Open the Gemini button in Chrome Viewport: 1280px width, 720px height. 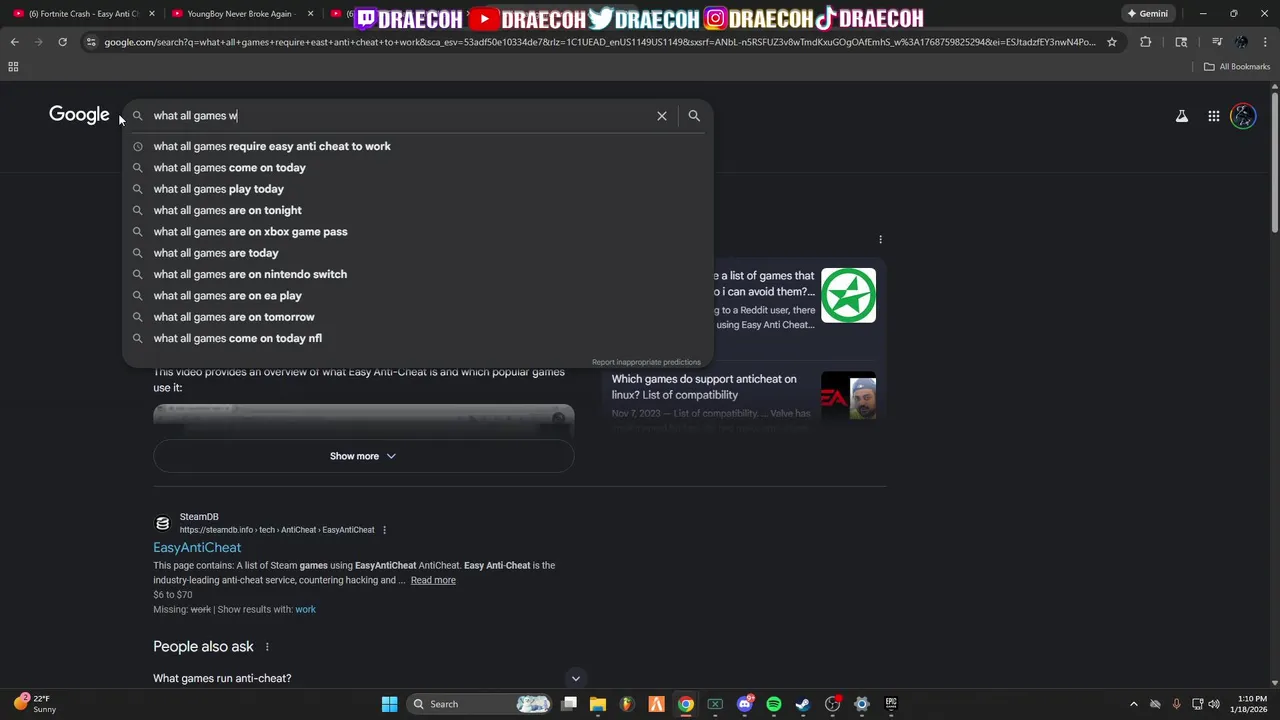click(1147, 14)
